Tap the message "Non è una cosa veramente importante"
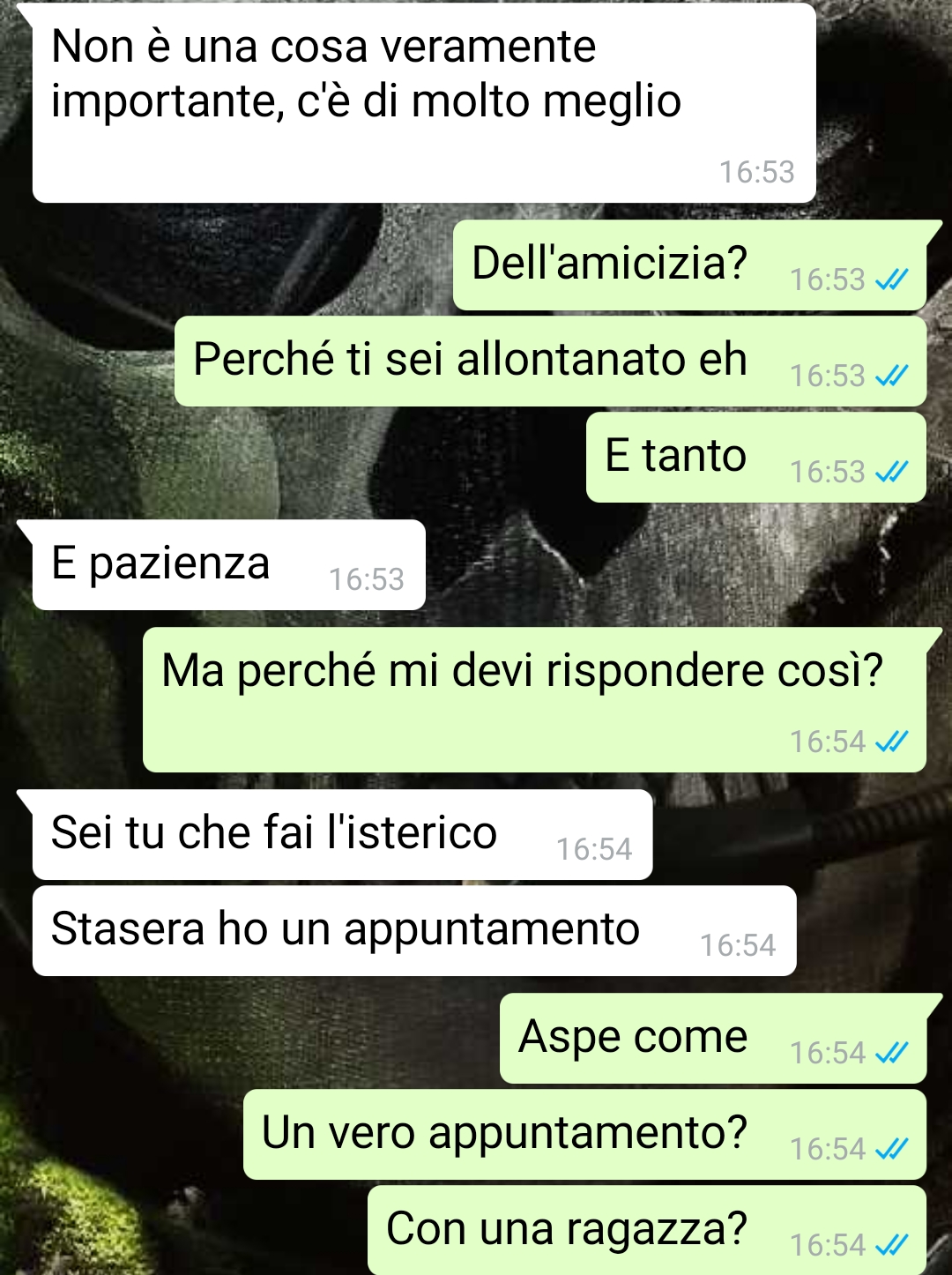Image resolution: width=952 pixels, height=1275 pixels. pyautogui.click(x=423, y=103)
